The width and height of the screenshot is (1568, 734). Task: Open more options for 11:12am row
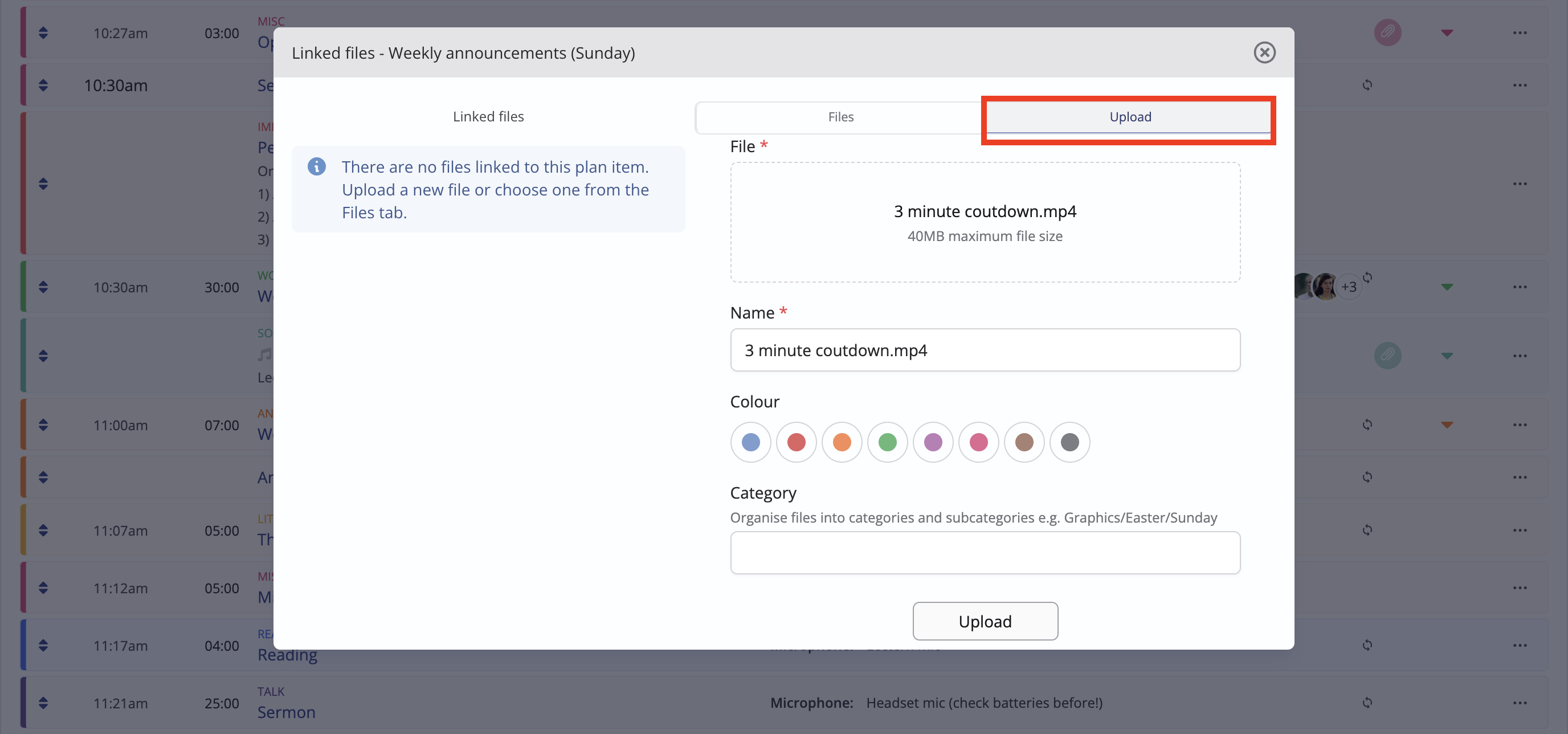pyautogui.click(x=1520, y=588)
